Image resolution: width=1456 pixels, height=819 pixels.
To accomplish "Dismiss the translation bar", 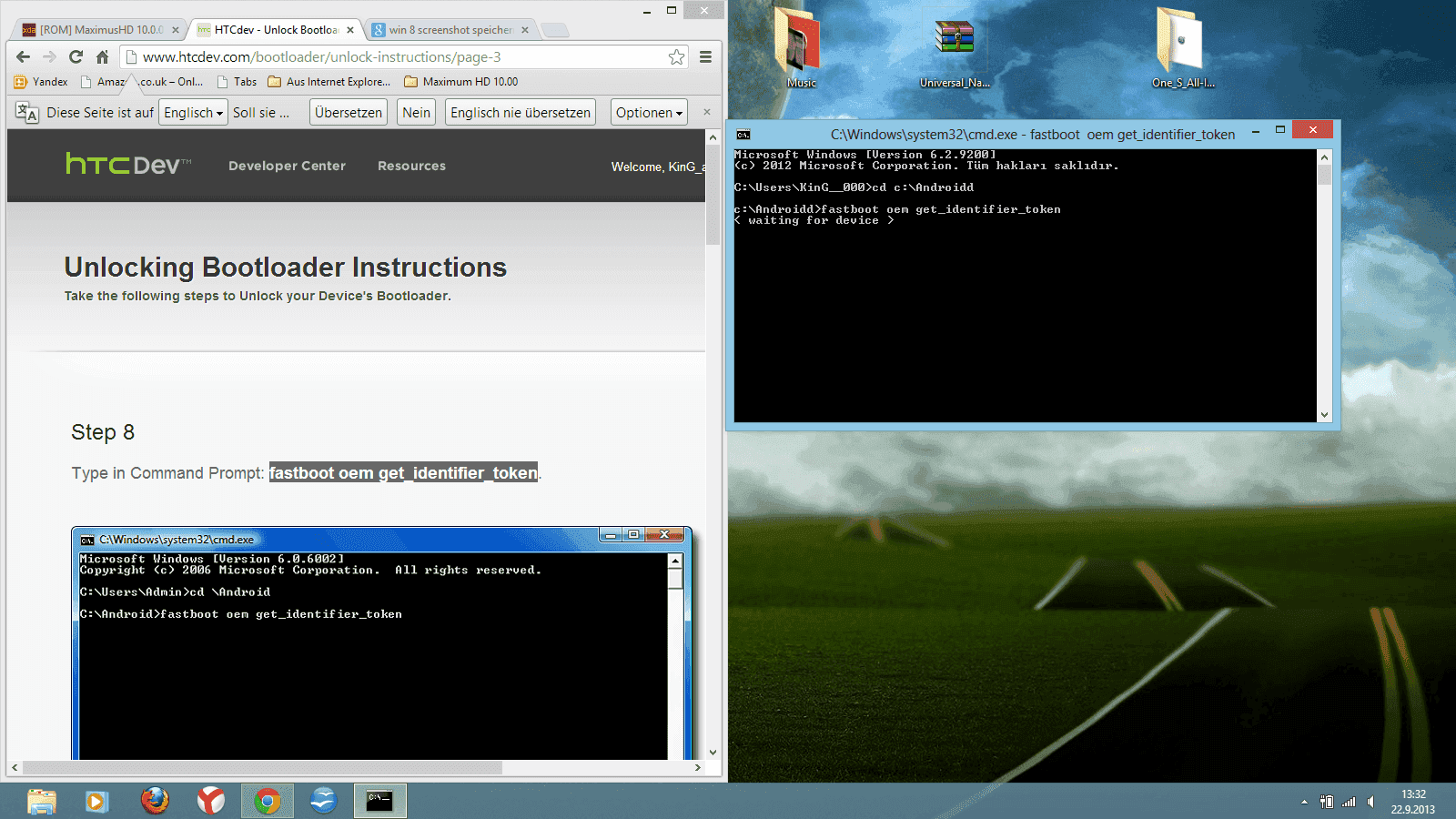I will tap(706, 112).
